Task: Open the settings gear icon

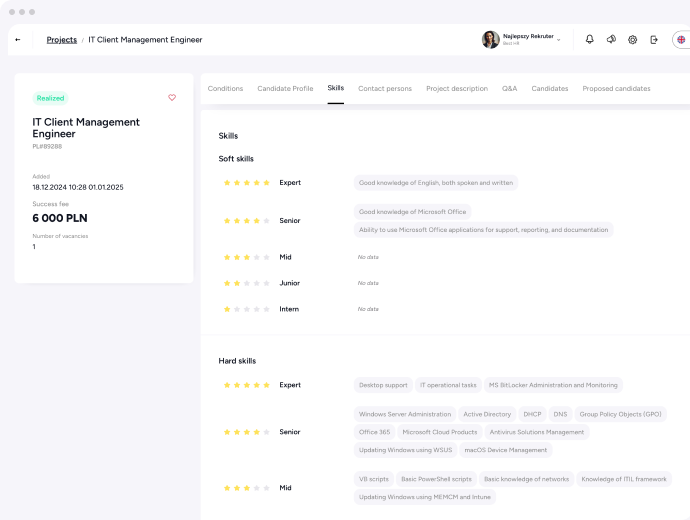Action: click(633, 40)
